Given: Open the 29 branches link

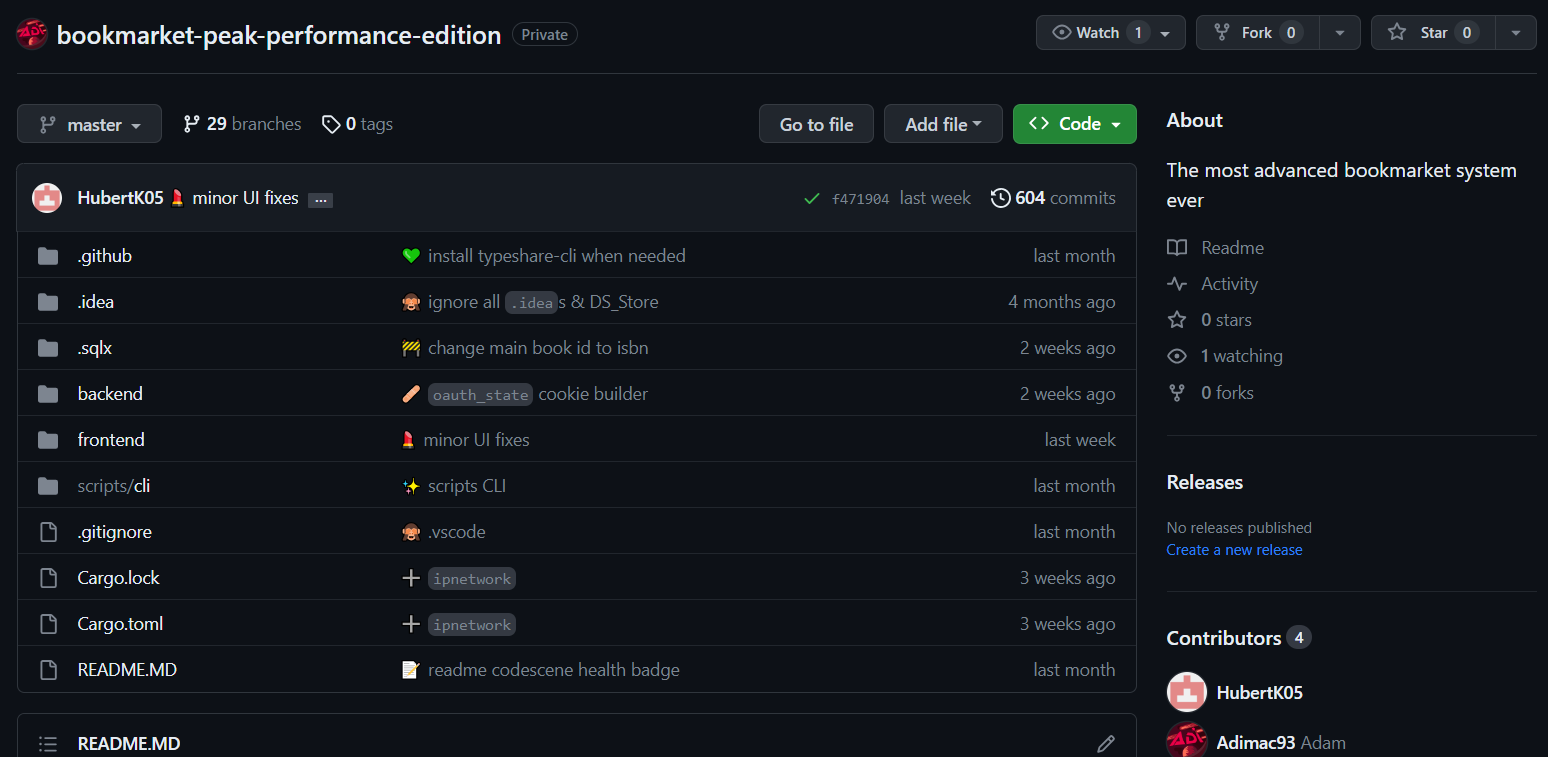Looking at the screenshot, I should coord(242,124).
